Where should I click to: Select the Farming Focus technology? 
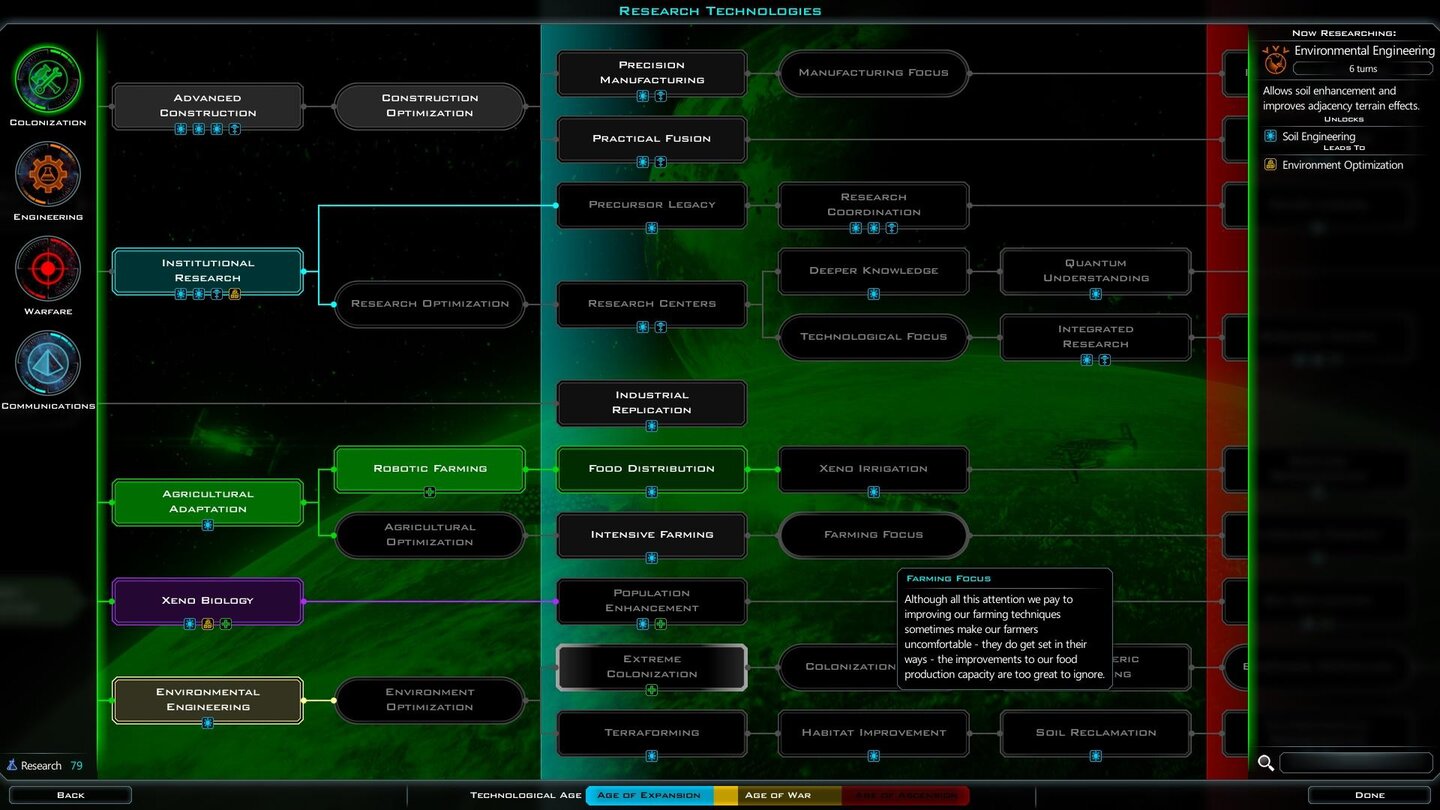[874, 535]
